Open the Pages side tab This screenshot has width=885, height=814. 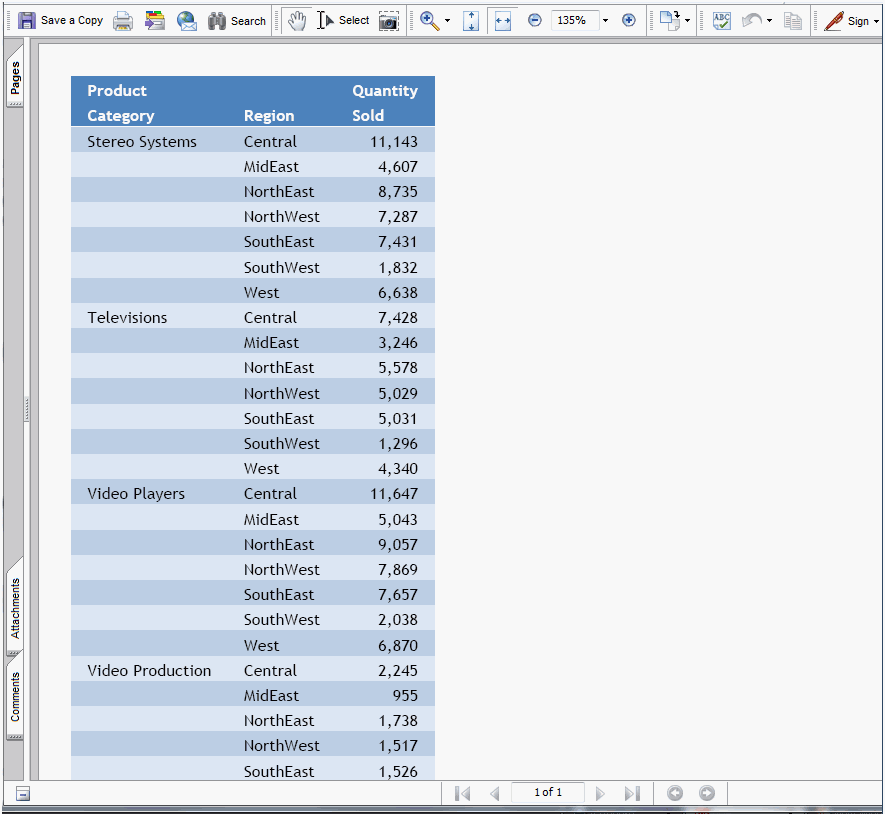(x=15, y=75)
